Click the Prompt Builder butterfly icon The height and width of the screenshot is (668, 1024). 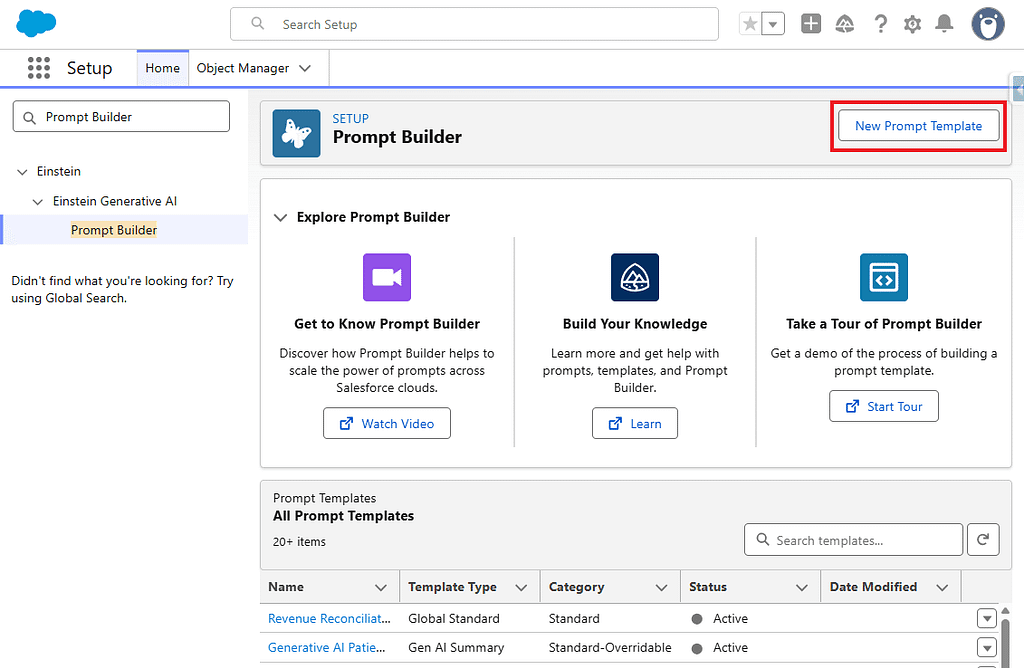pyautogui.click(x=296, y=133)
